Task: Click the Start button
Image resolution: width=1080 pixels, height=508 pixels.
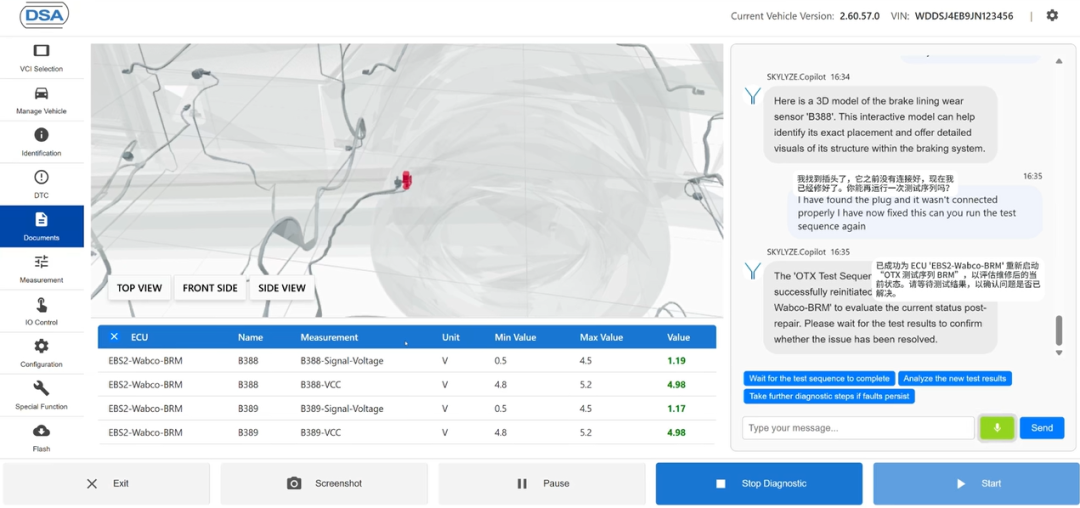Action: 976,483
